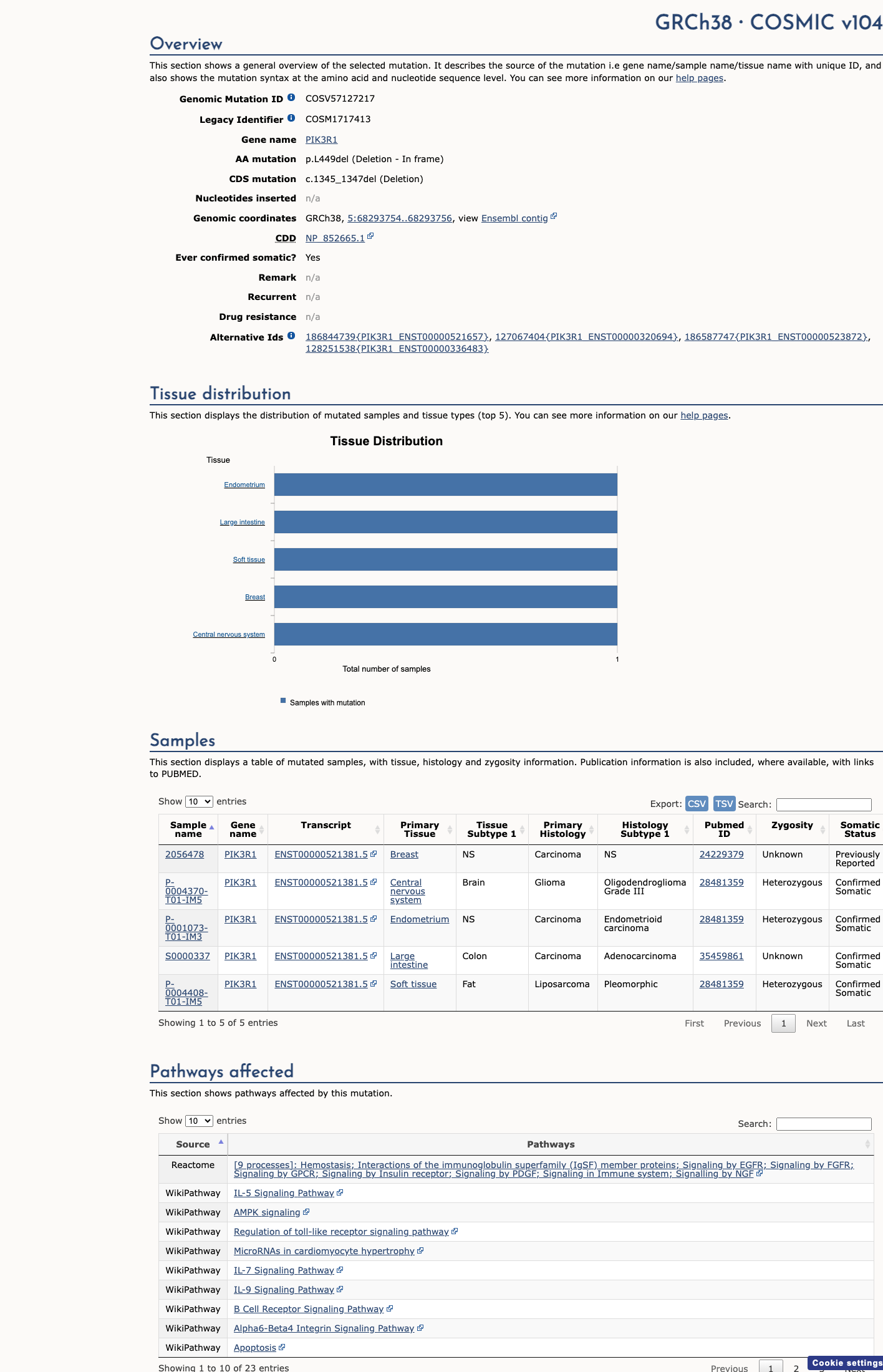Go to page 1 of samples table
This screenshot has height=1372, width=883.
tap(783, 1023)
